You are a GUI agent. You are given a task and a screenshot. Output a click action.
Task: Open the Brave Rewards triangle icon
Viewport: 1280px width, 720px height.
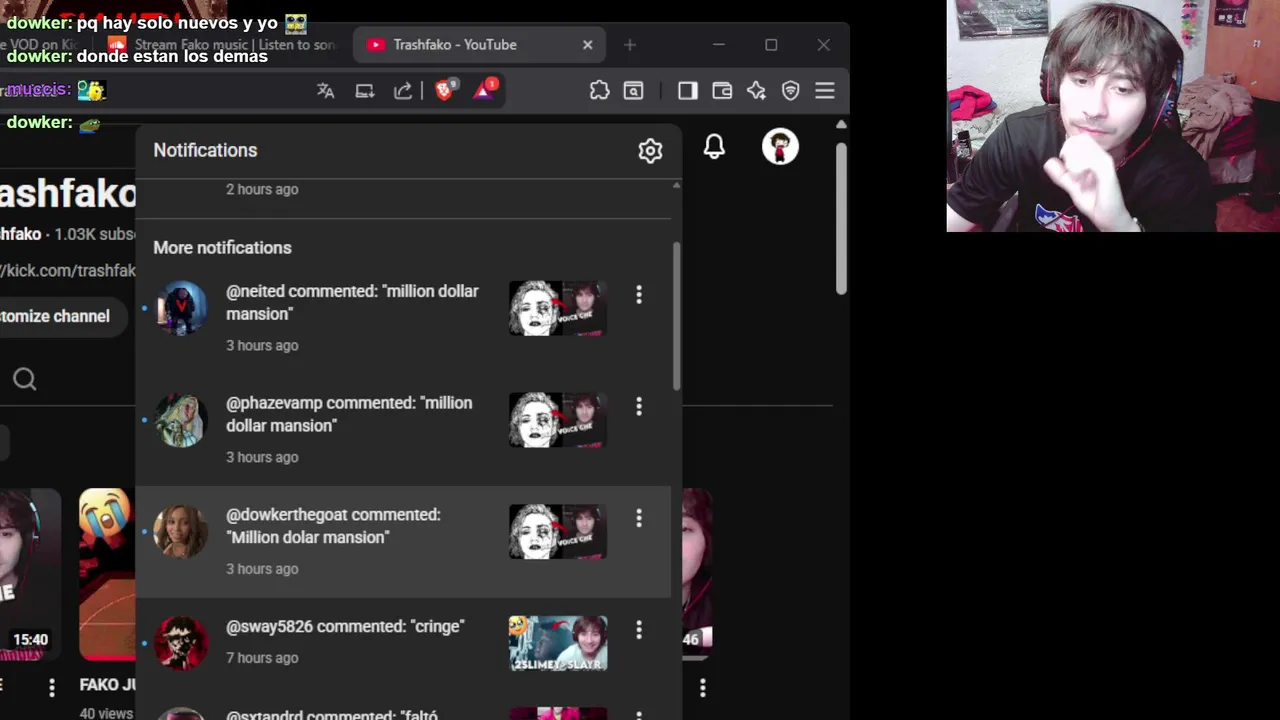tap(485, 90)
